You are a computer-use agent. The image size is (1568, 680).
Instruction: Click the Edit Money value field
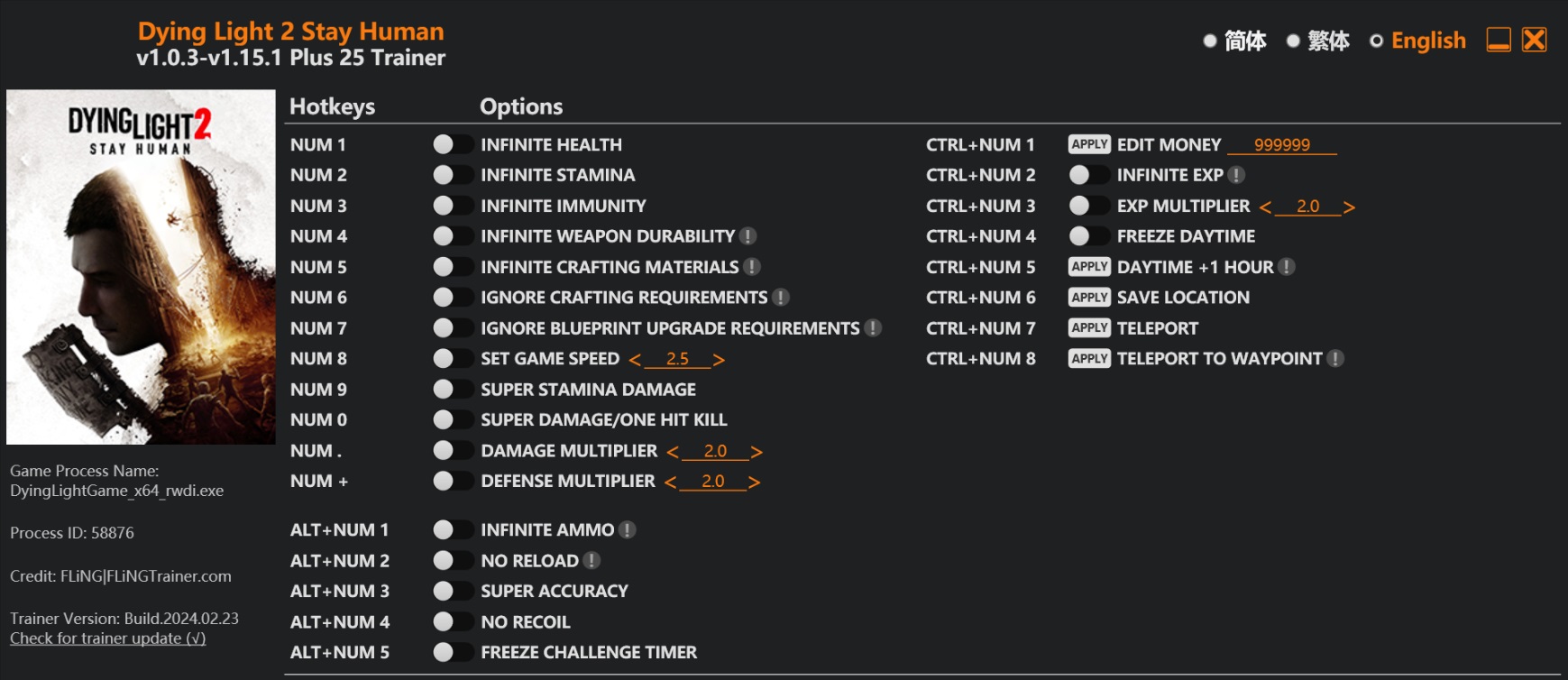1282,144
